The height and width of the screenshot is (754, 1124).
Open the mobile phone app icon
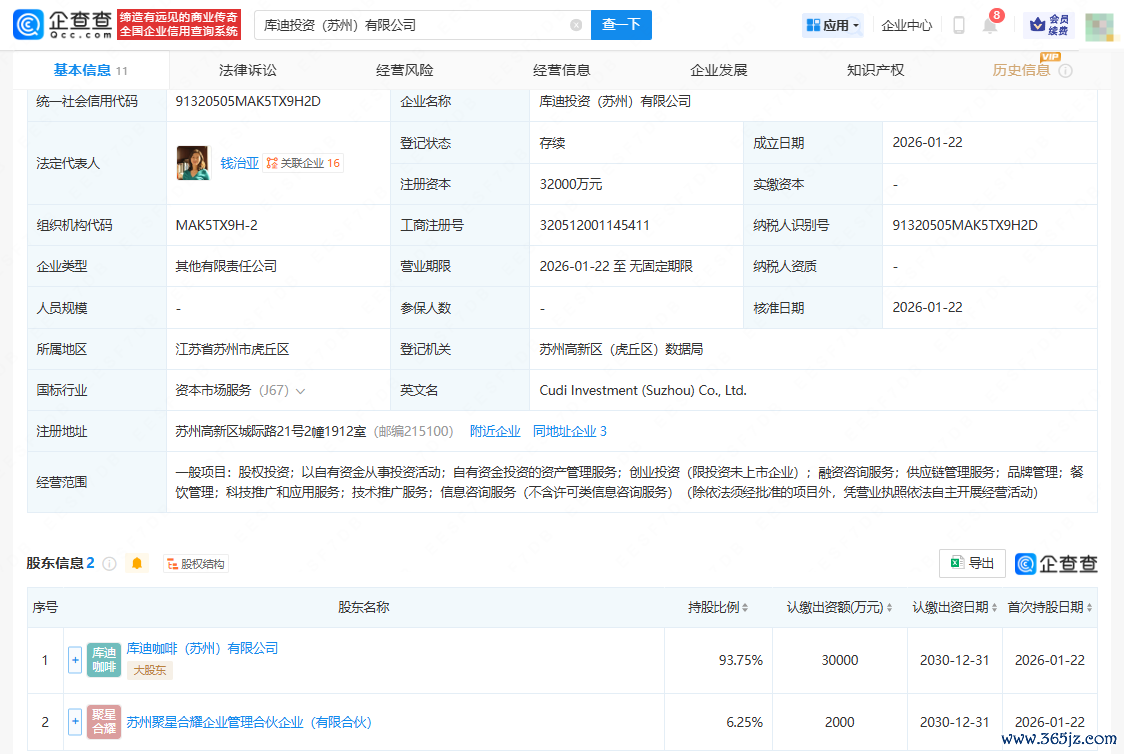(x=958, y=25)
